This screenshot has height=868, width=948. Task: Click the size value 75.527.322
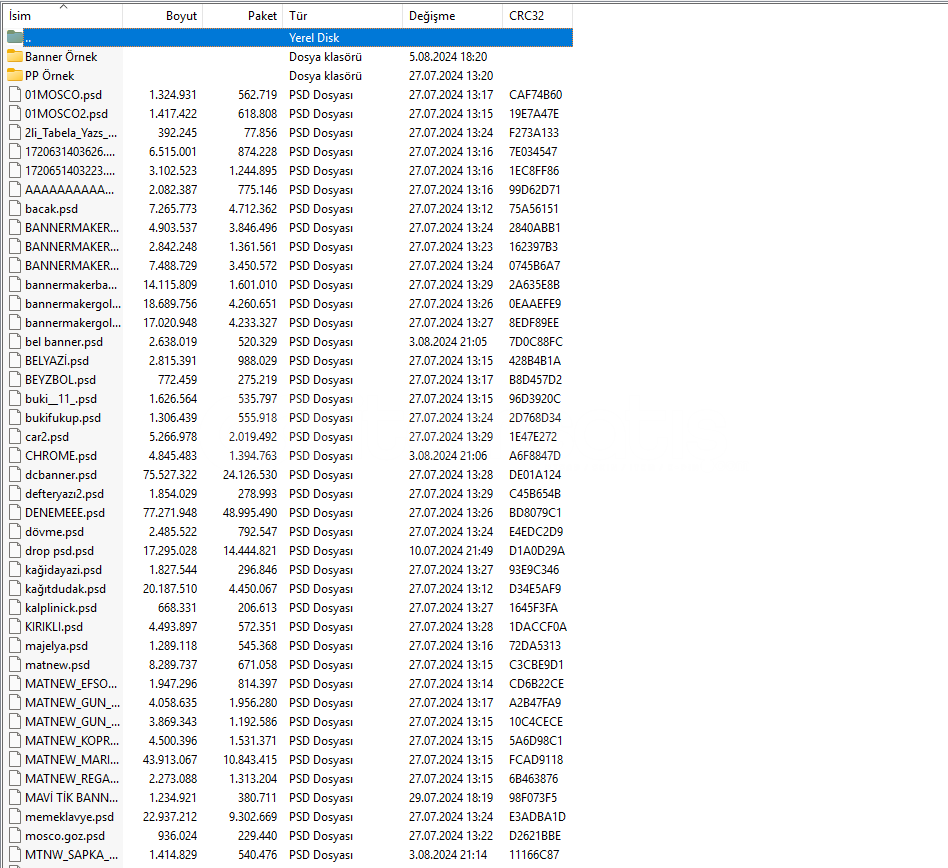click(170, 474)
